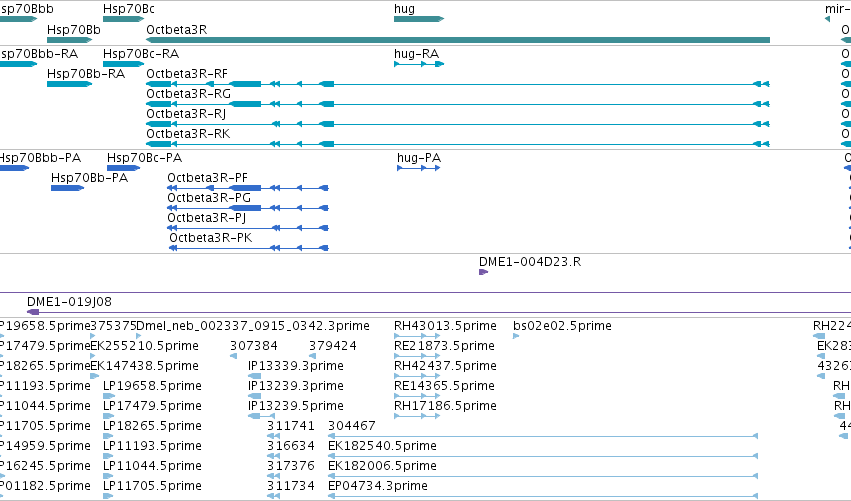Click the Octbeta3R-RK transcript label
The width and height of the screenshot is (851, 501).
(188, 134)
